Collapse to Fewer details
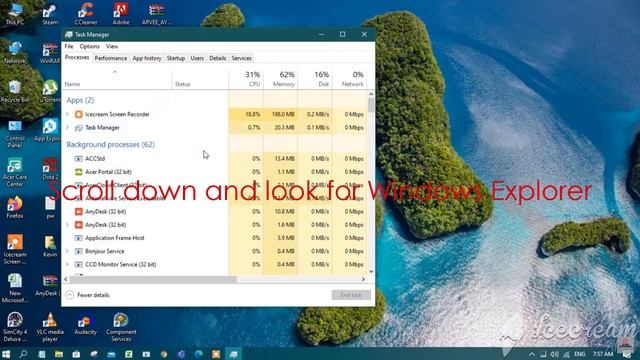The image size is (640, 360). point(88,295)
